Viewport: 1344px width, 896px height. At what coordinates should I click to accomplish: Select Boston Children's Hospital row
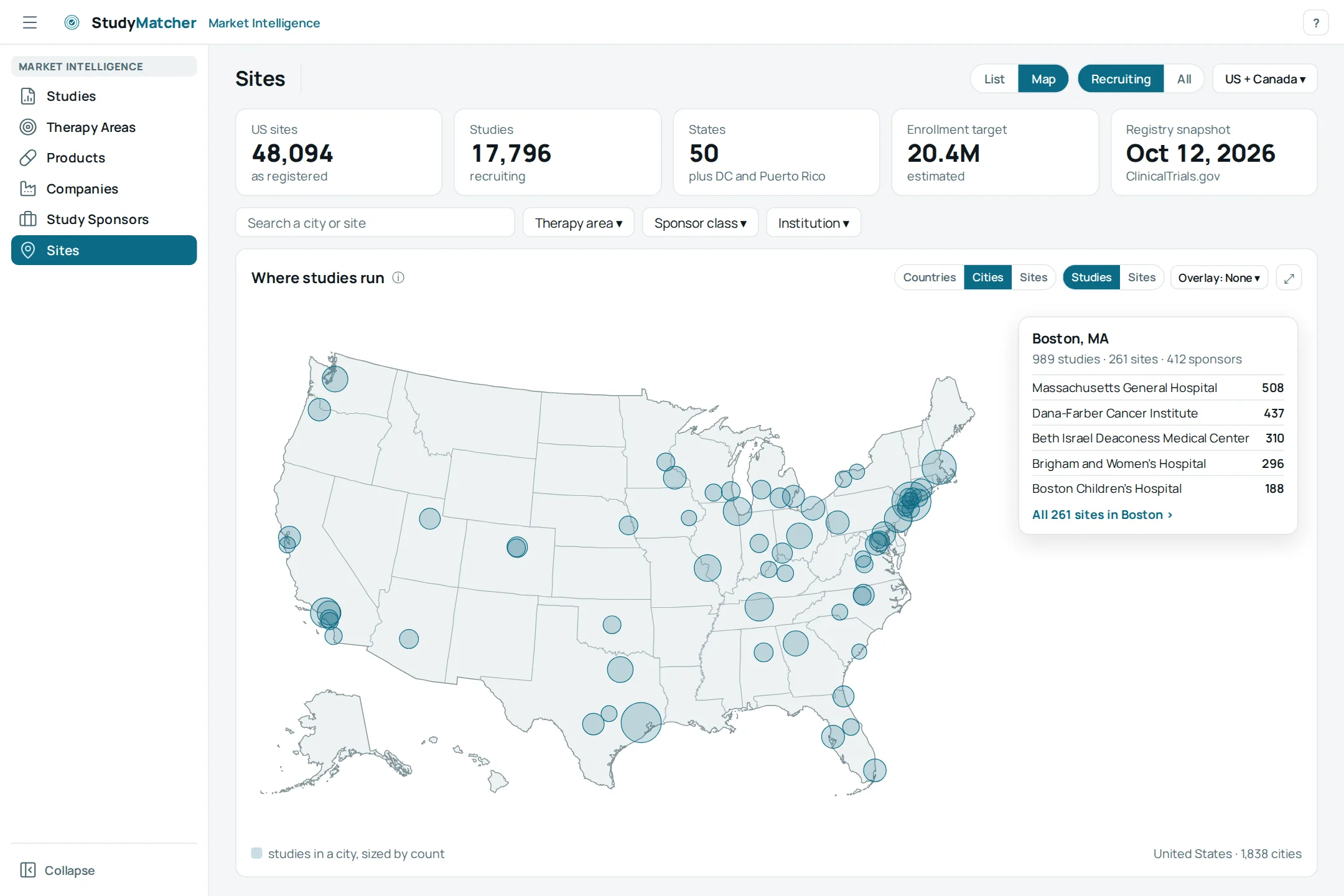point(1157,488)
